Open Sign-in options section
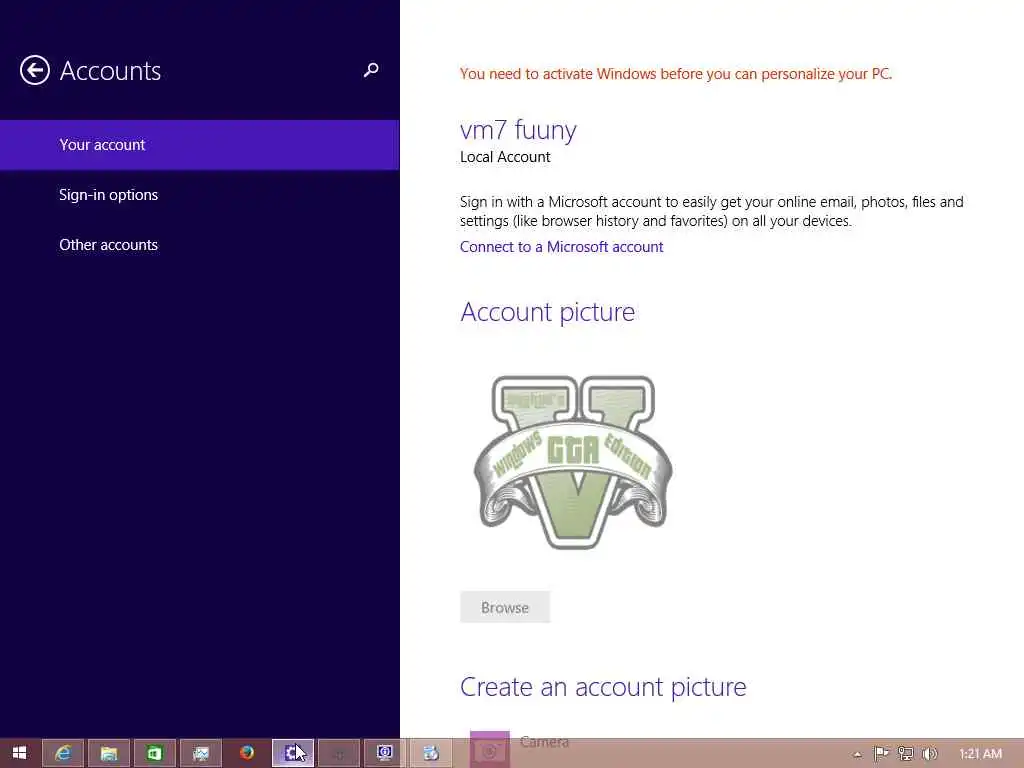Image resolution: width=1024 pixels, height=768 pixels. tap(200, 195)
